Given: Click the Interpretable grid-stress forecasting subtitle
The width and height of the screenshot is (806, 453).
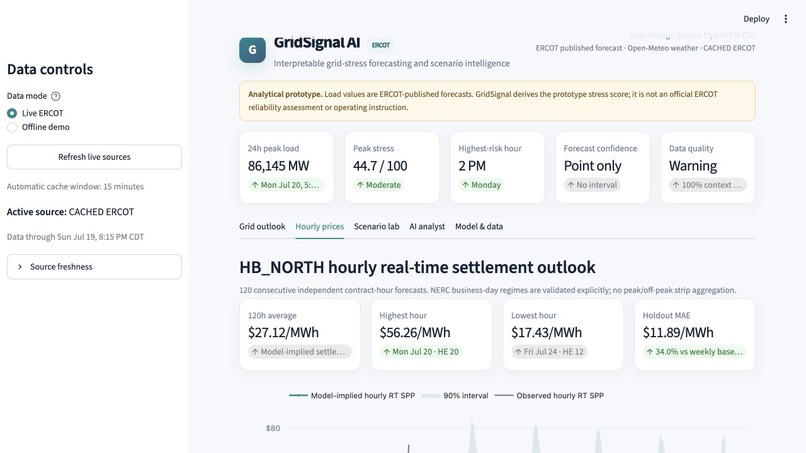Looking at the screenshot, I should (x=392, y=63).
